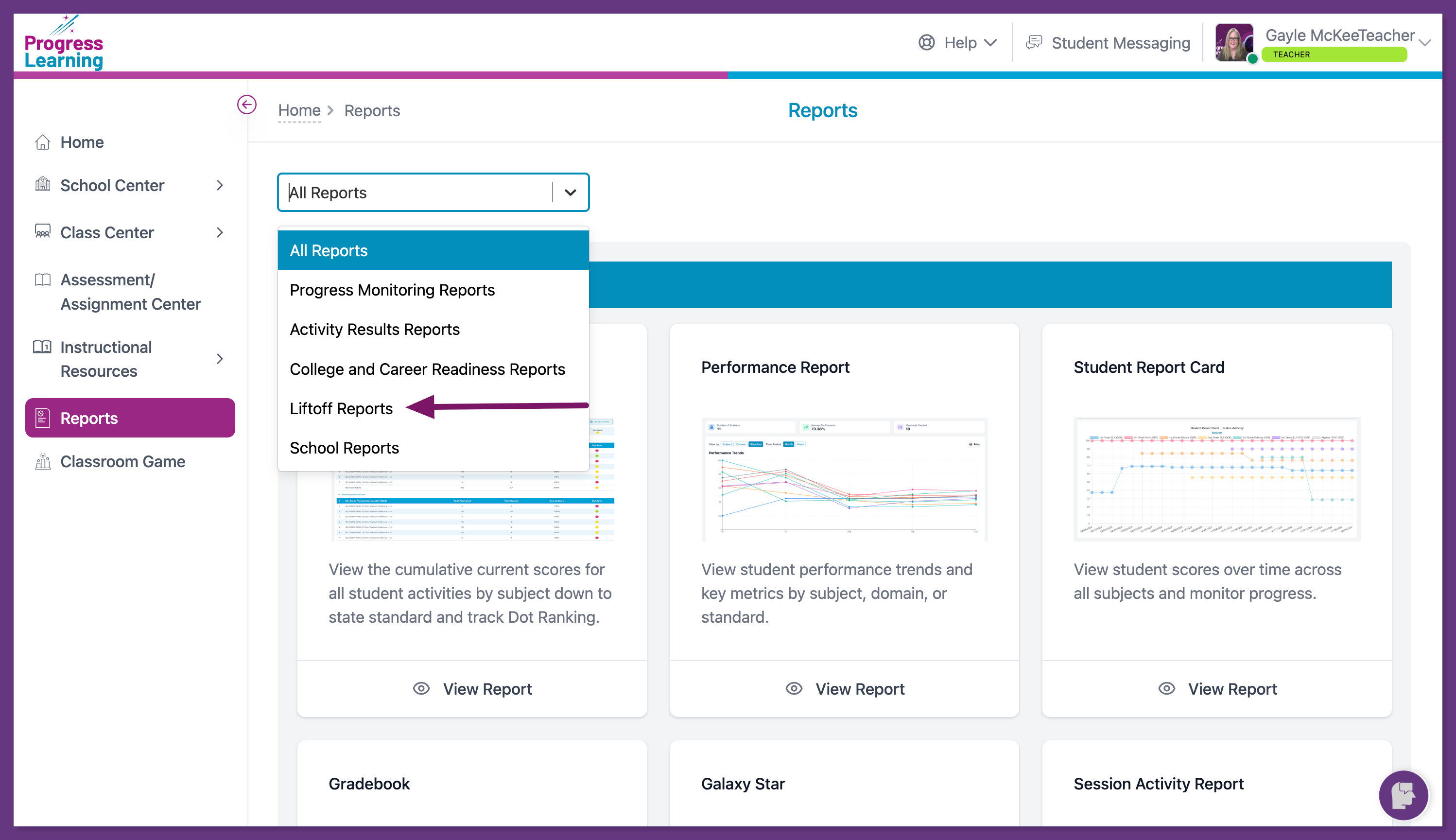This screenshot has width=1456, height=840.
Task: Choose Progress Monitoring Reports option
Action: click(392, 290)
